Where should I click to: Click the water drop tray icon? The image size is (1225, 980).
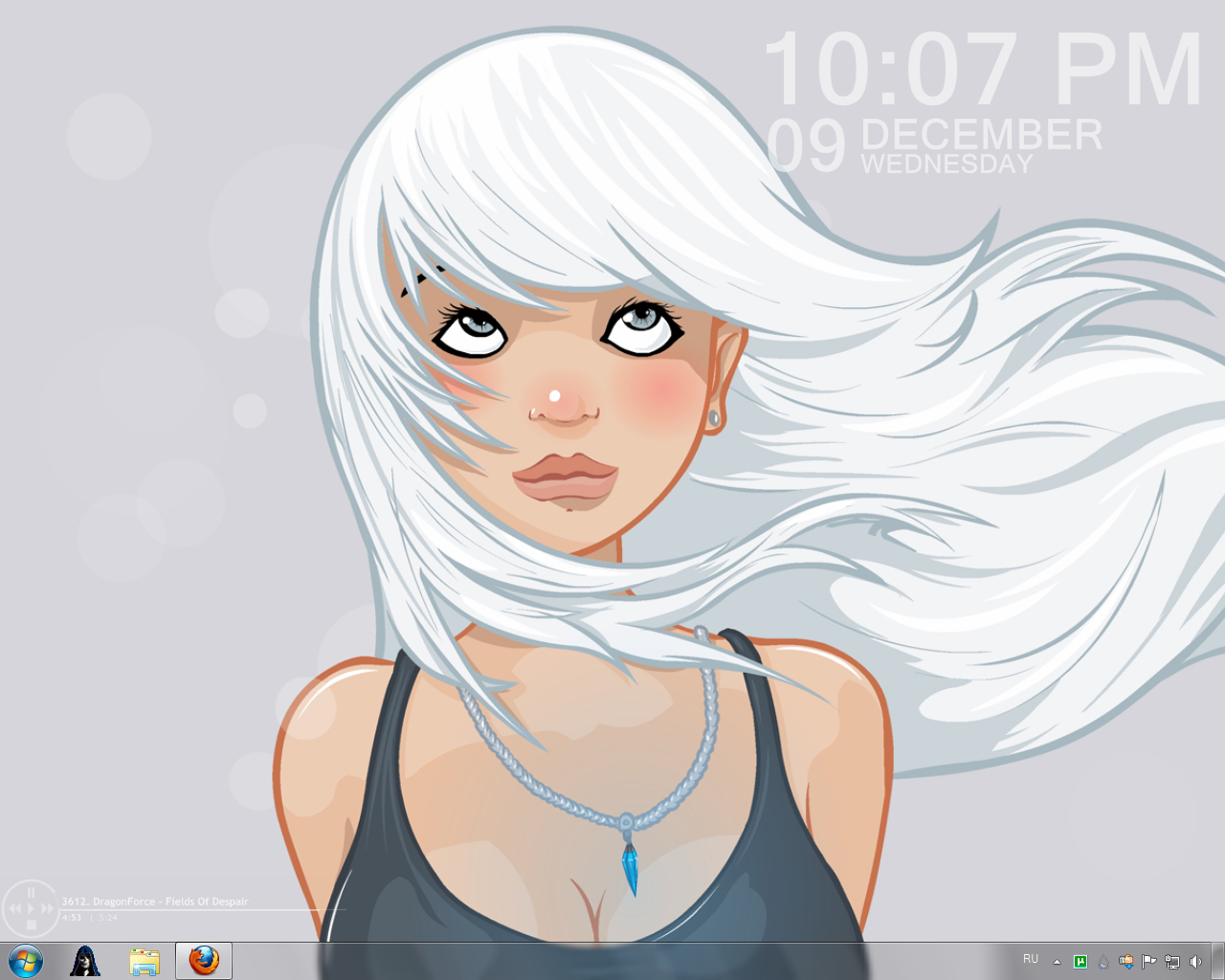(1103, 962)
